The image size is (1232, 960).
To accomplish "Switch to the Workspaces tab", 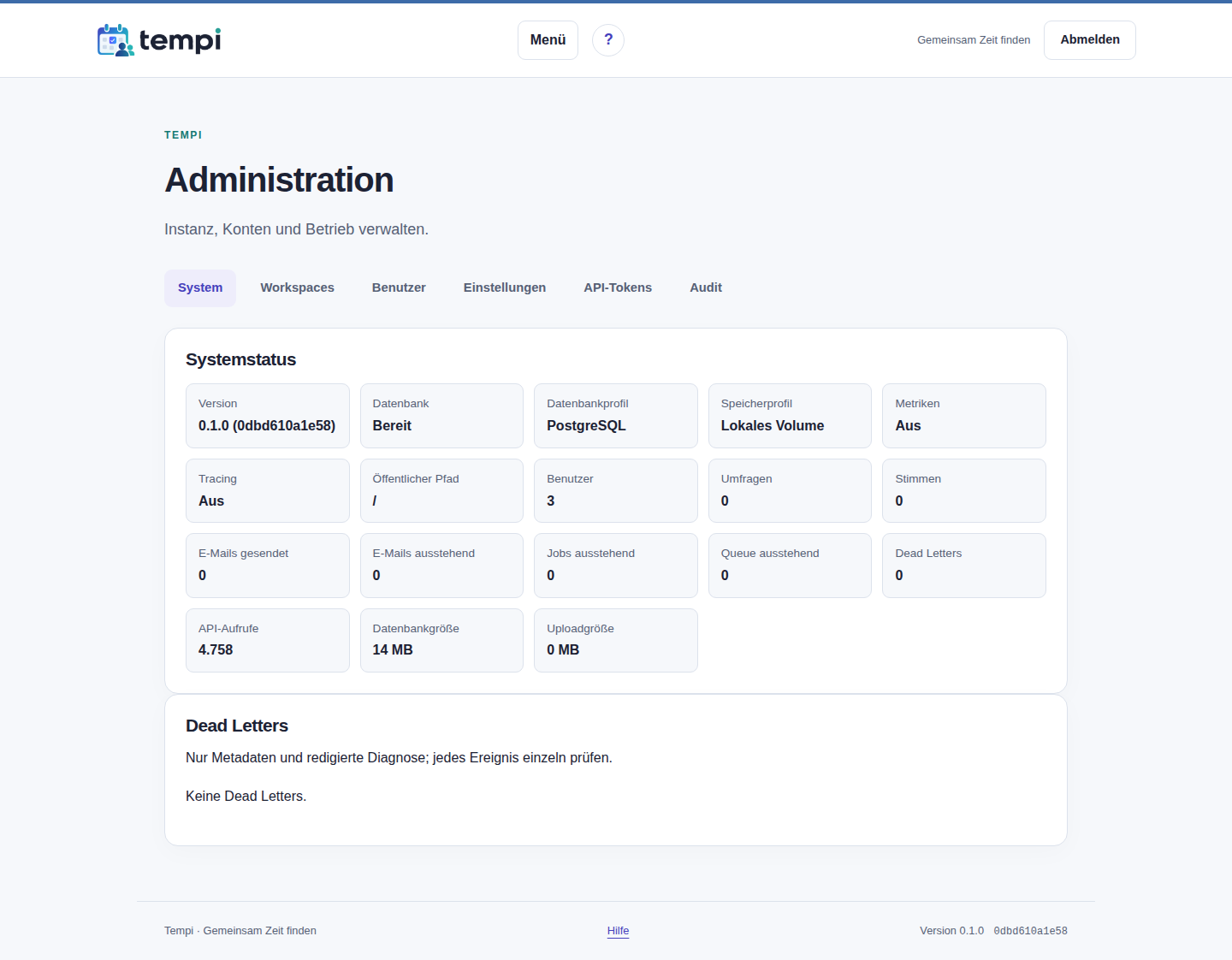I will pyautogui.click(x=297, y=288).
